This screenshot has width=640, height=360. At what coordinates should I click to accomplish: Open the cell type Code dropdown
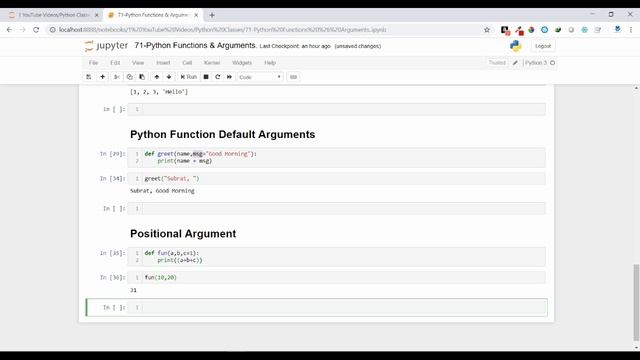point(260,77)
